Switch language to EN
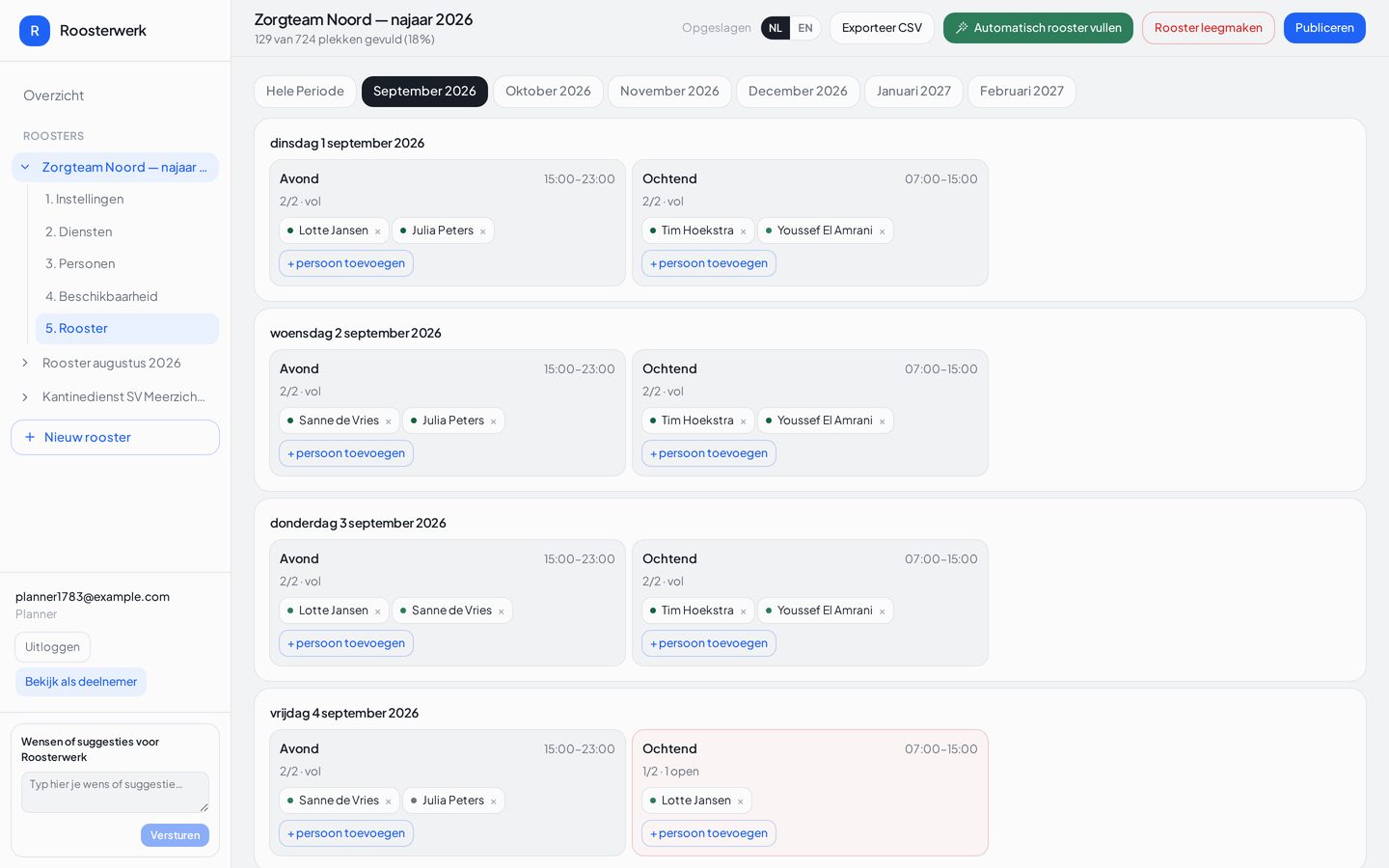This screenshot has height=868, width=1389. pos(805,28)
